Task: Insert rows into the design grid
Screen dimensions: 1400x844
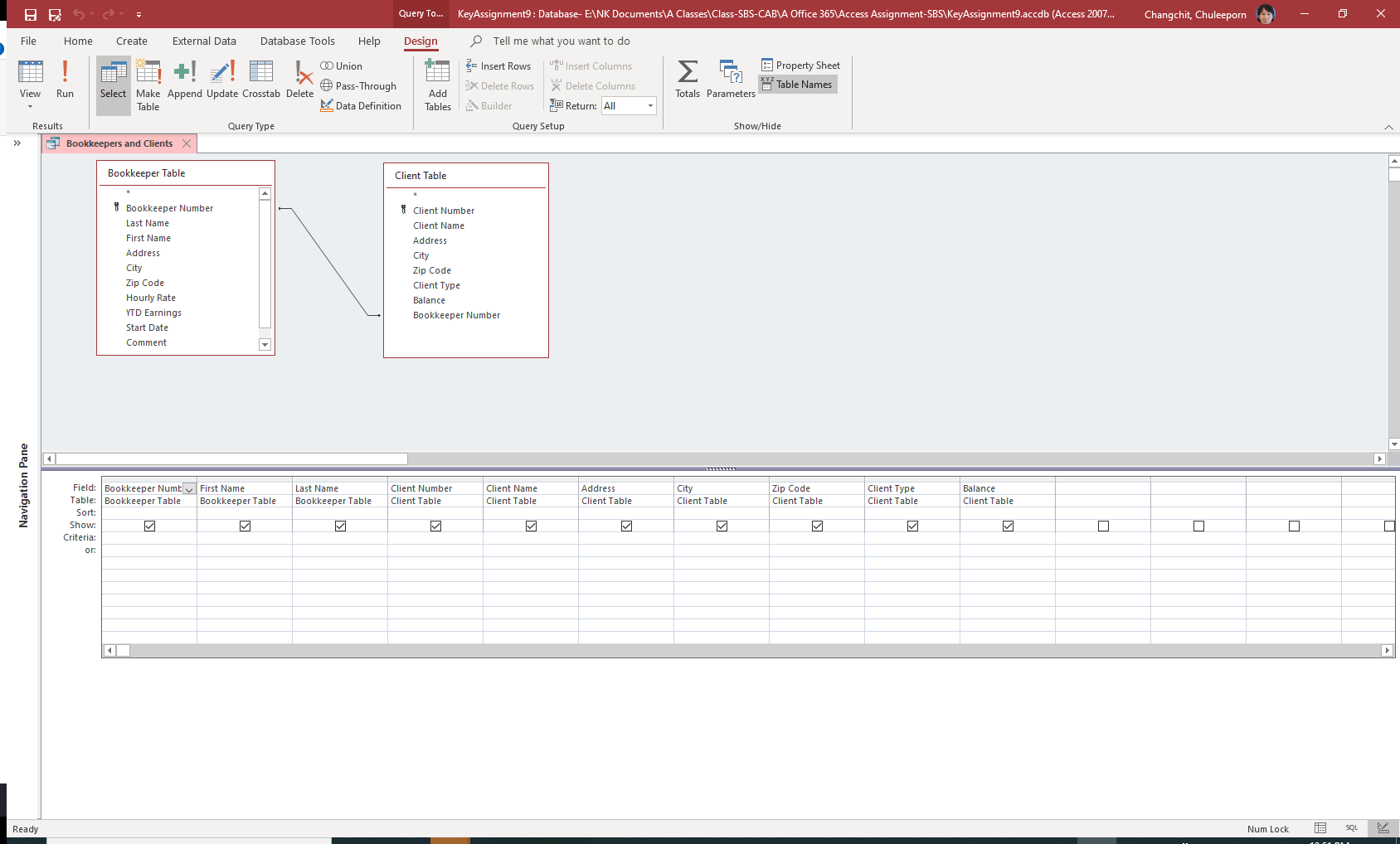Action: (x=499, y=65)
